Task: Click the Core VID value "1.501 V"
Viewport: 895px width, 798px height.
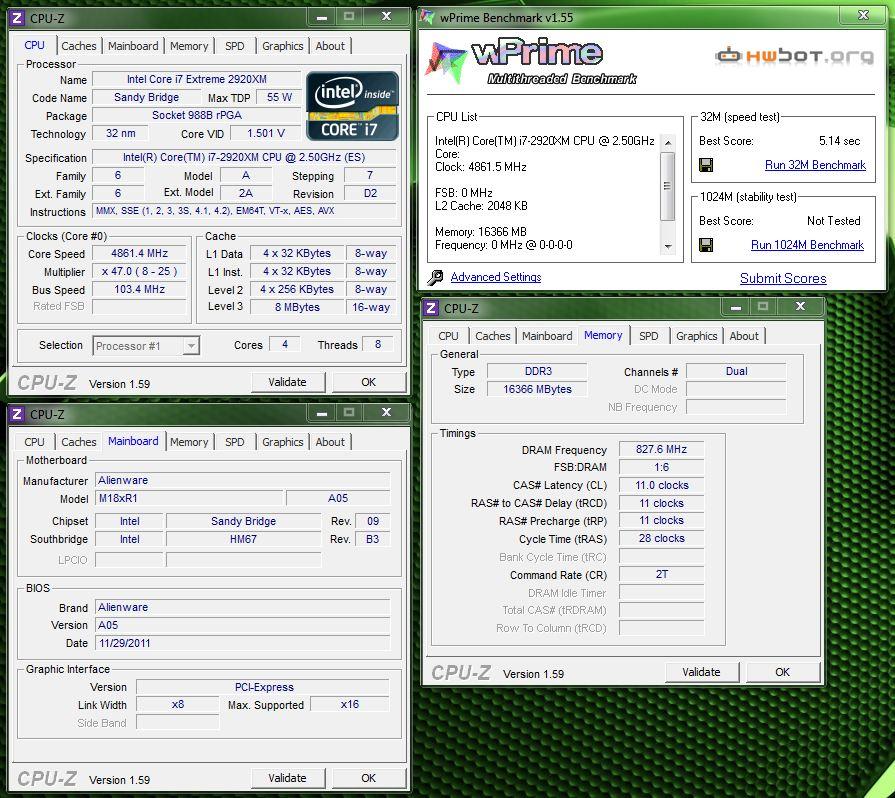Action: [x=265, y=134]
